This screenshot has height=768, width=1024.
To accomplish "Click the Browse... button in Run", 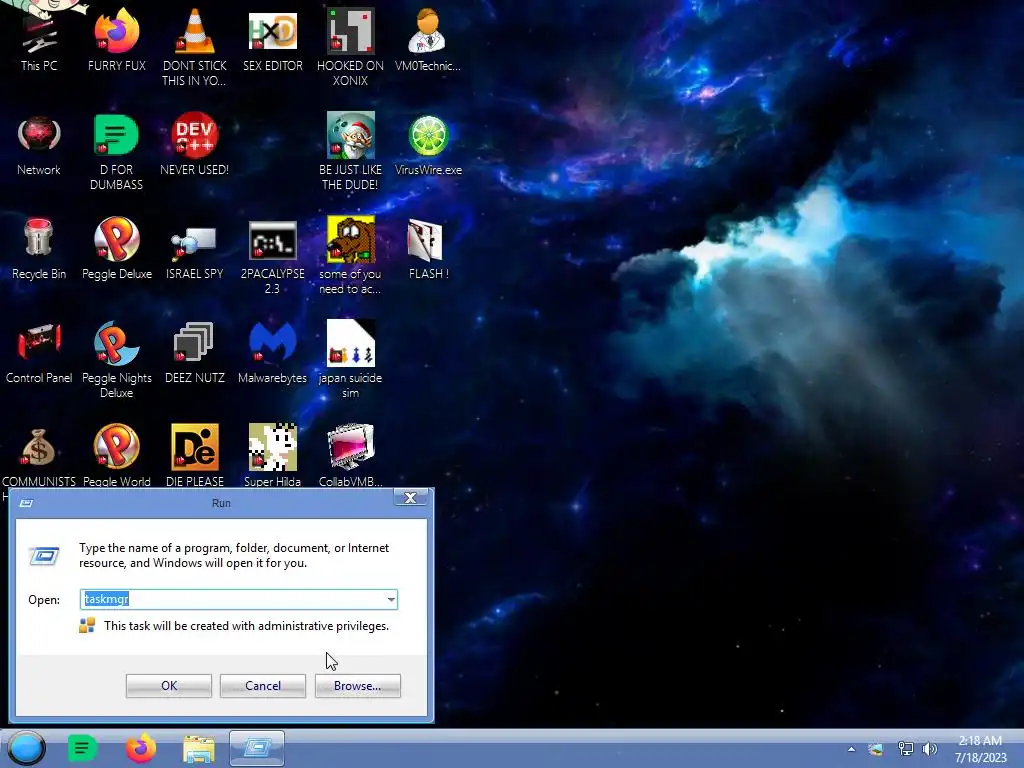I will [x=357, y=686].
